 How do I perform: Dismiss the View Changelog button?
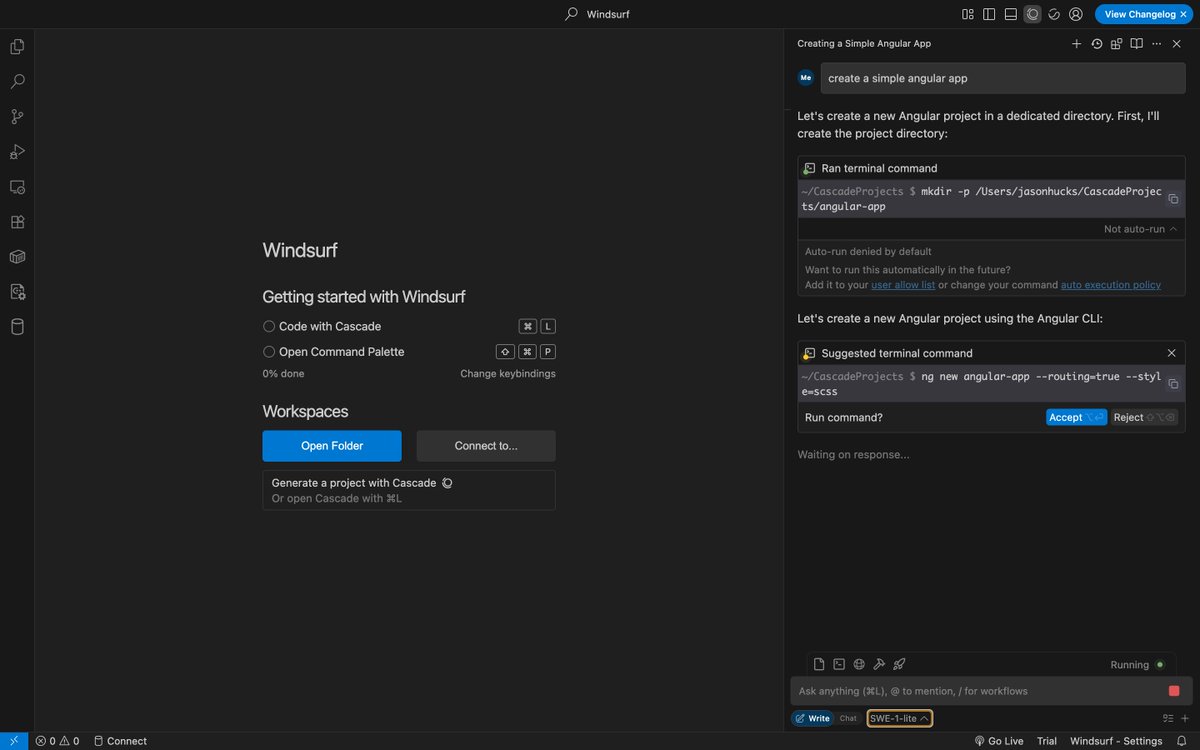tap(1184, 14)
